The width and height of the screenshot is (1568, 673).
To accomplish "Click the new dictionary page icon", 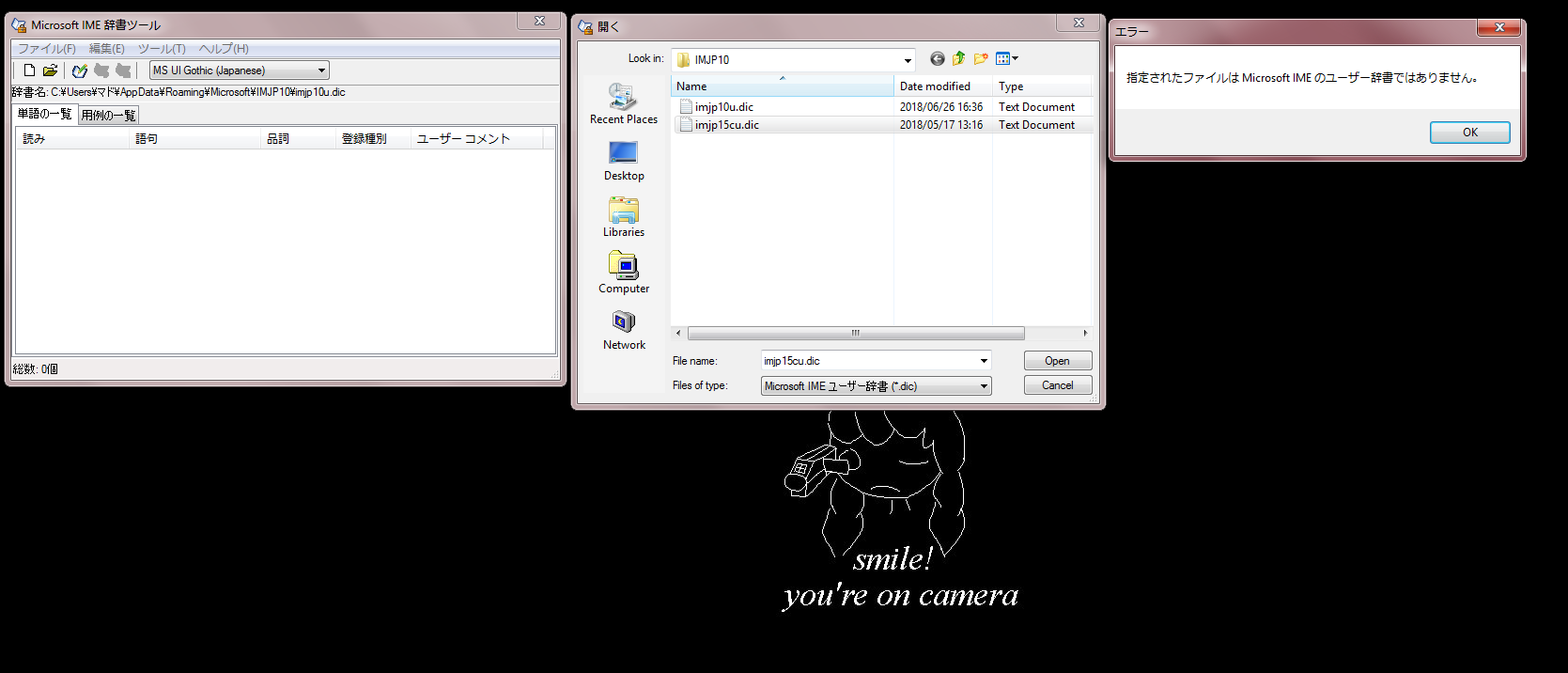I will pos(29,70).
